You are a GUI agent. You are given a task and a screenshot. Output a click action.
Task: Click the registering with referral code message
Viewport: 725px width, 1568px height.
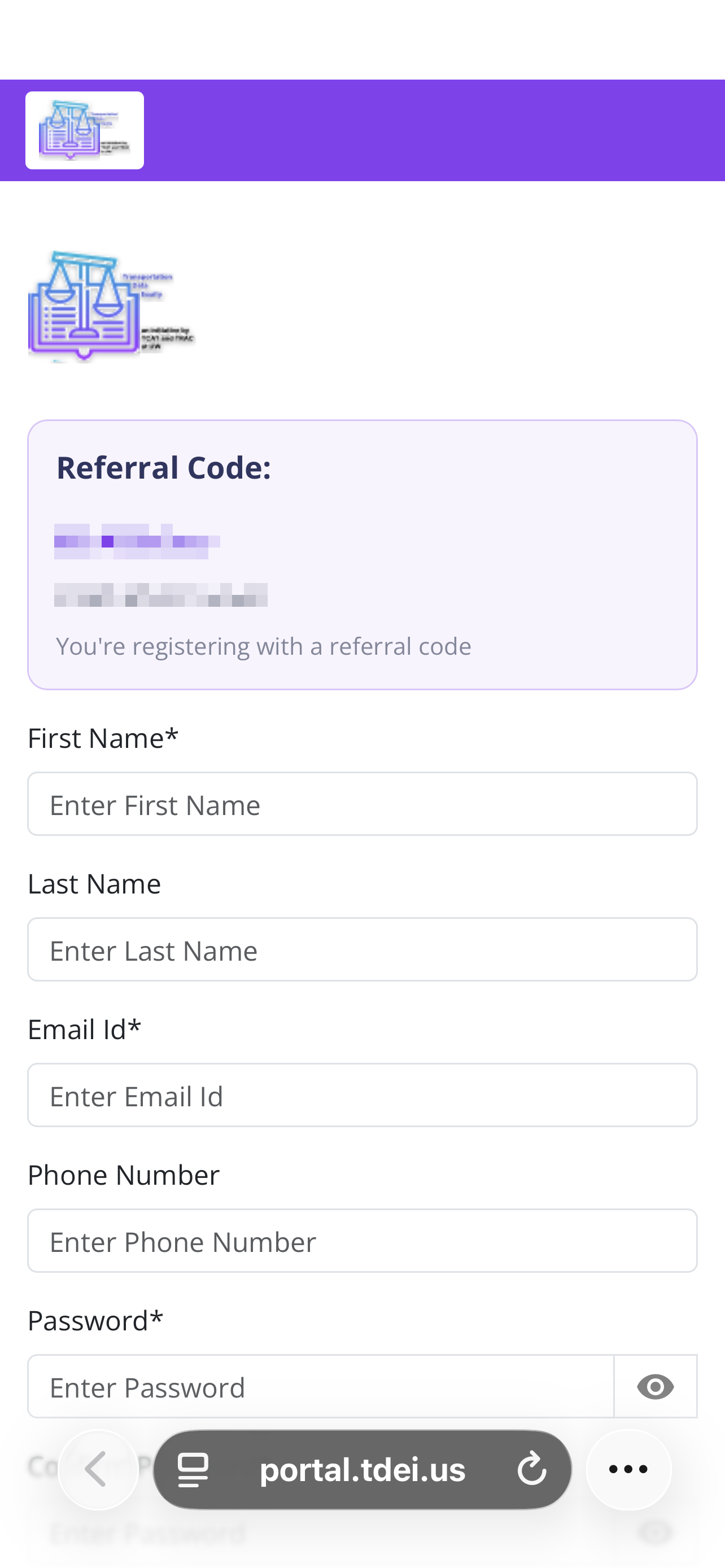tap(263, 646)
